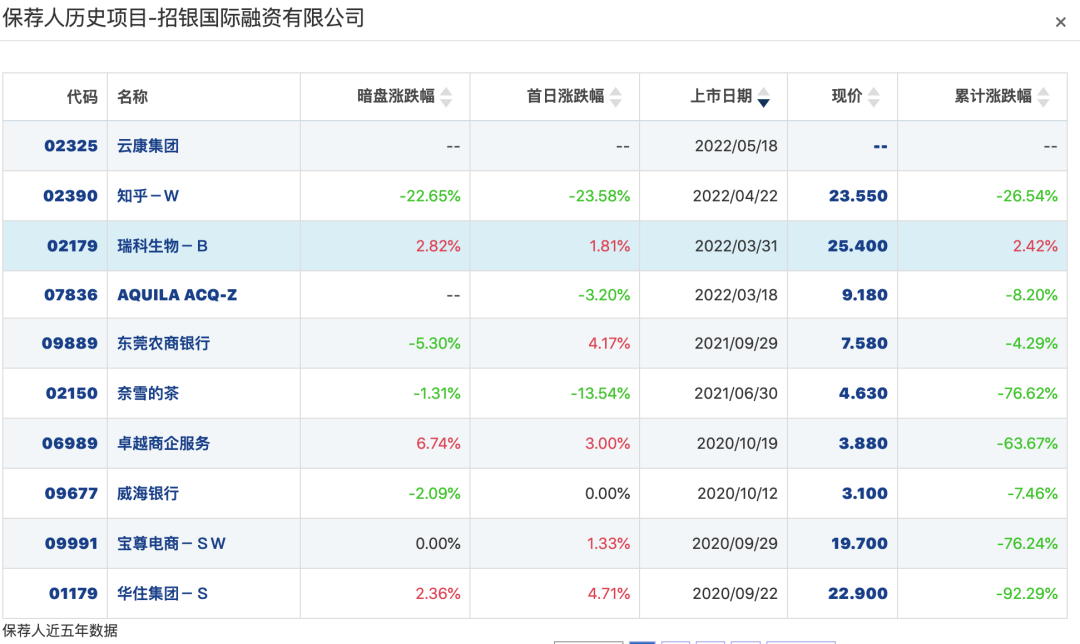Select 威海银行 stock name
The width and height of the screenshot is (1080, 644).
point(148,493)
